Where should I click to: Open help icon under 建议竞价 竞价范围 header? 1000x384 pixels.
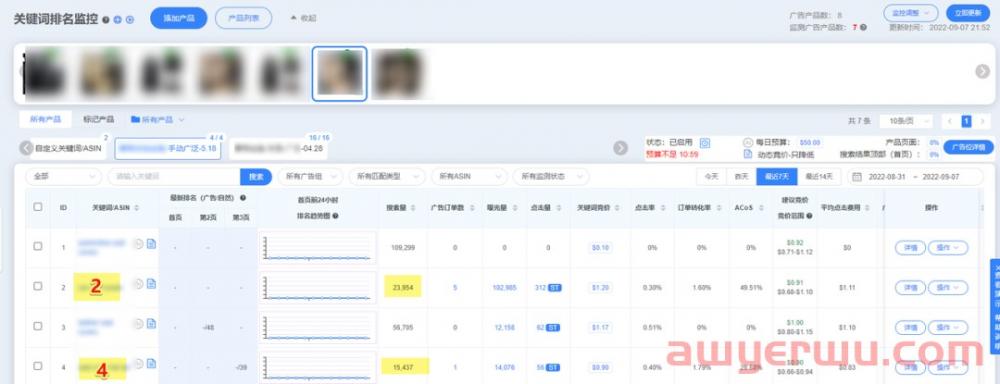click(x=809, y=216)
